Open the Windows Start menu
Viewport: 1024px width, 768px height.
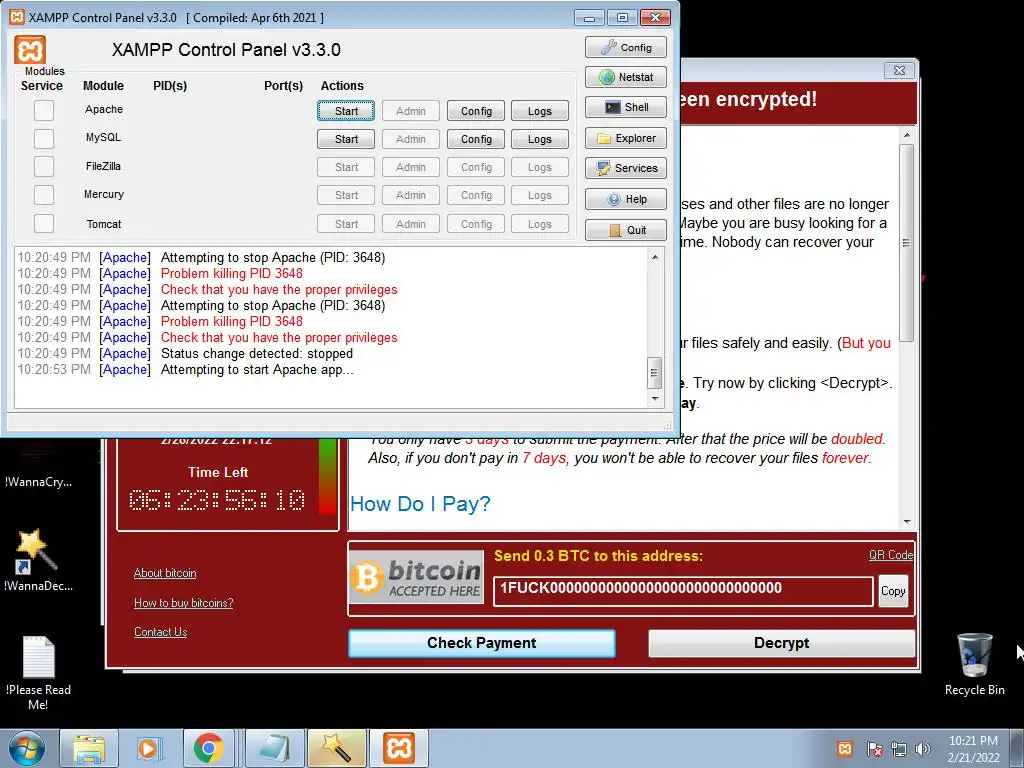click(x=27, y=748)
